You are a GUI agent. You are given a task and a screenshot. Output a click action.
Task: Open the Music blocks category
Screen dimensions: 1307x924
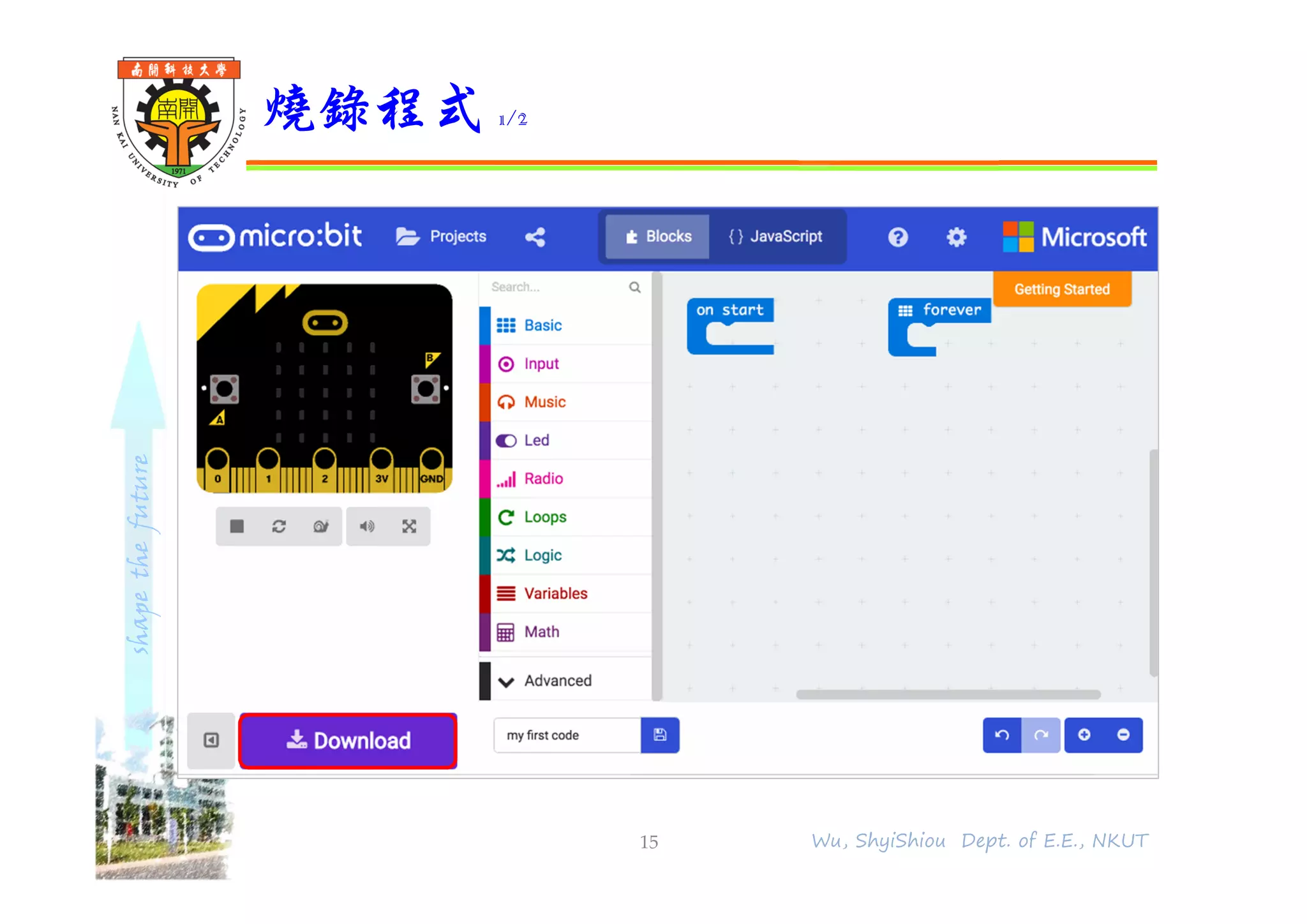tap(565, 402)
